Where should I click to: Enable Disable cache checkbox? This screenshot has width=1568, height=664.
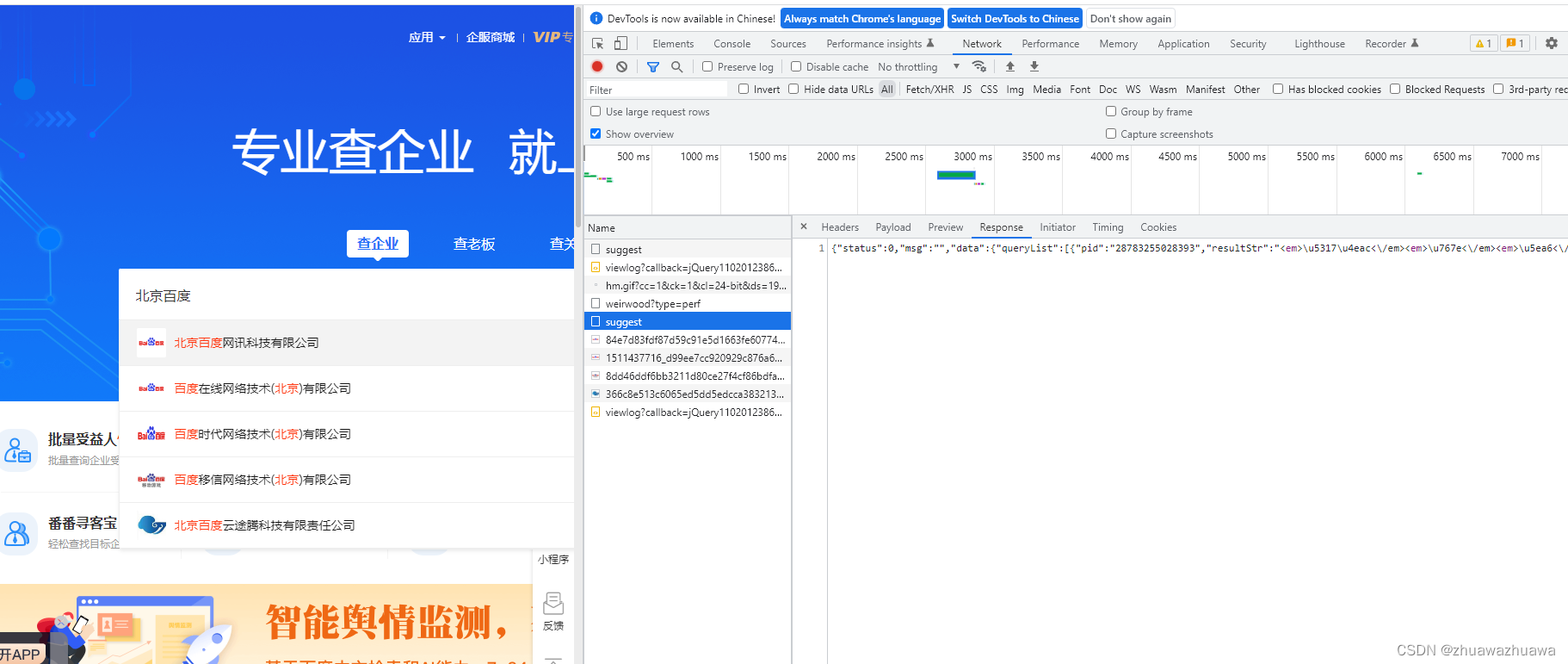[796, 66]
